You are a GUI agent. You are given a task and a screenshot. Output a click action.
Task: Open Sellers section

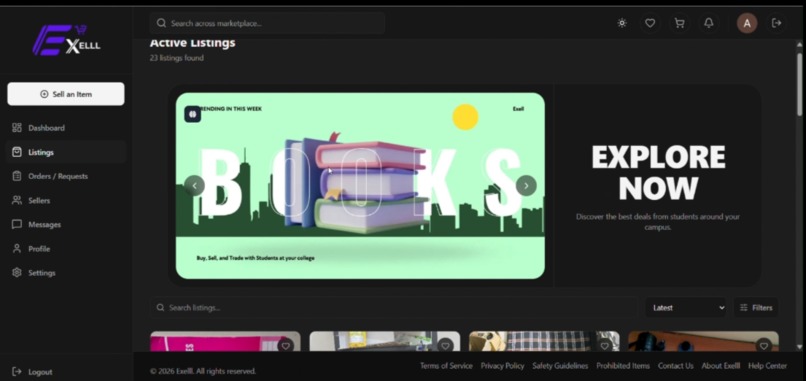(x=66, y=201)
